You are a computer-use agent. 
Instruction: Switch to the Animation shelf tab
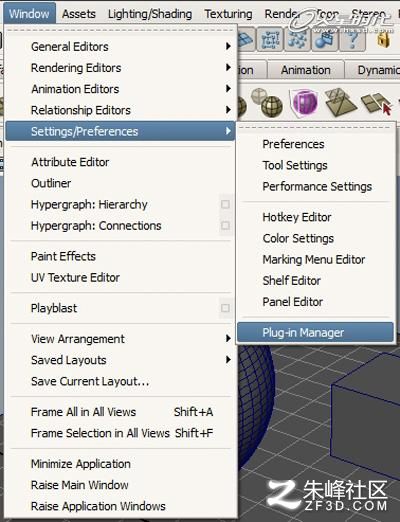pos(306,70)
